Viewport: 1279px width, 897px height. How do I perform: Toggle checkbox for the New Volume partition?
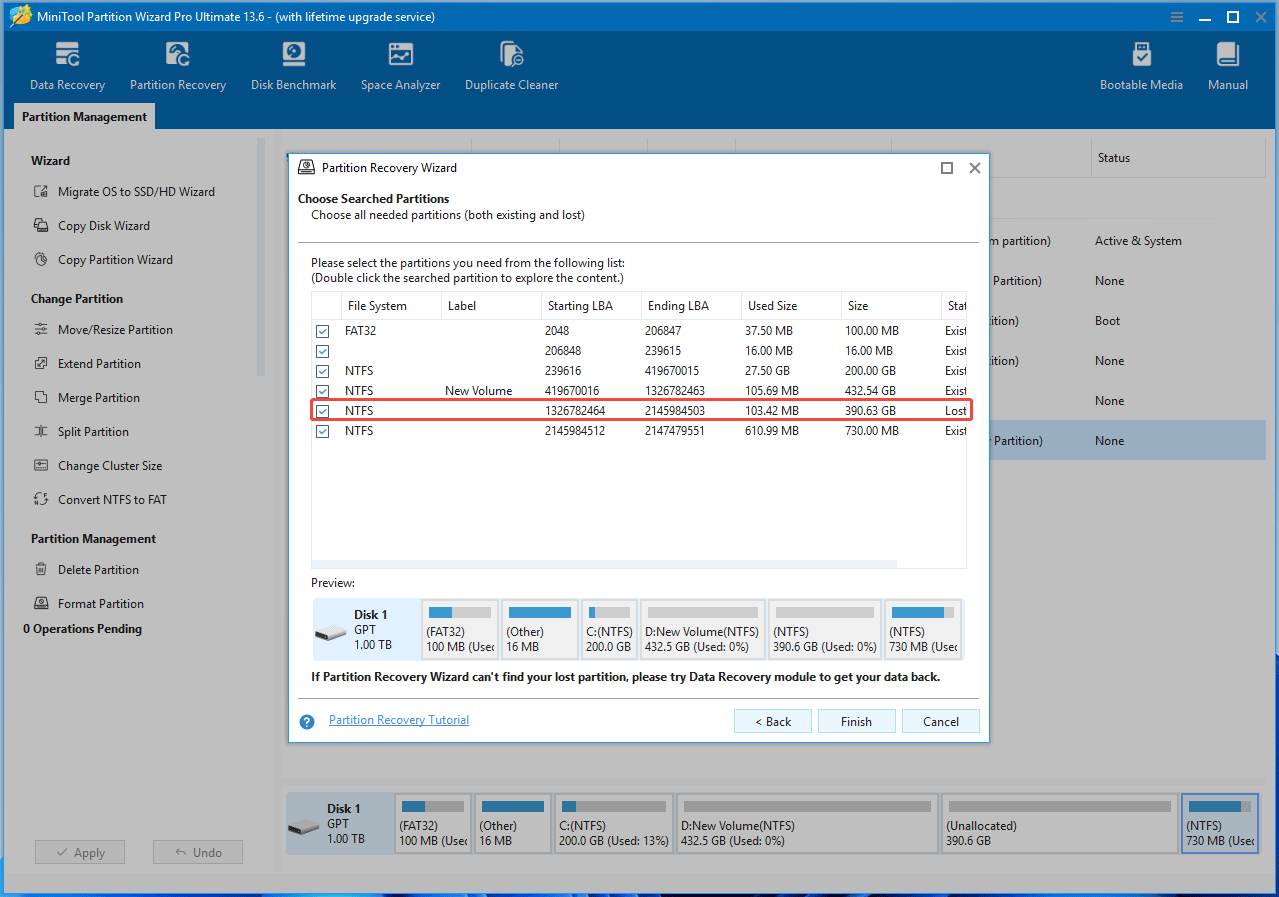coord(322,391)
